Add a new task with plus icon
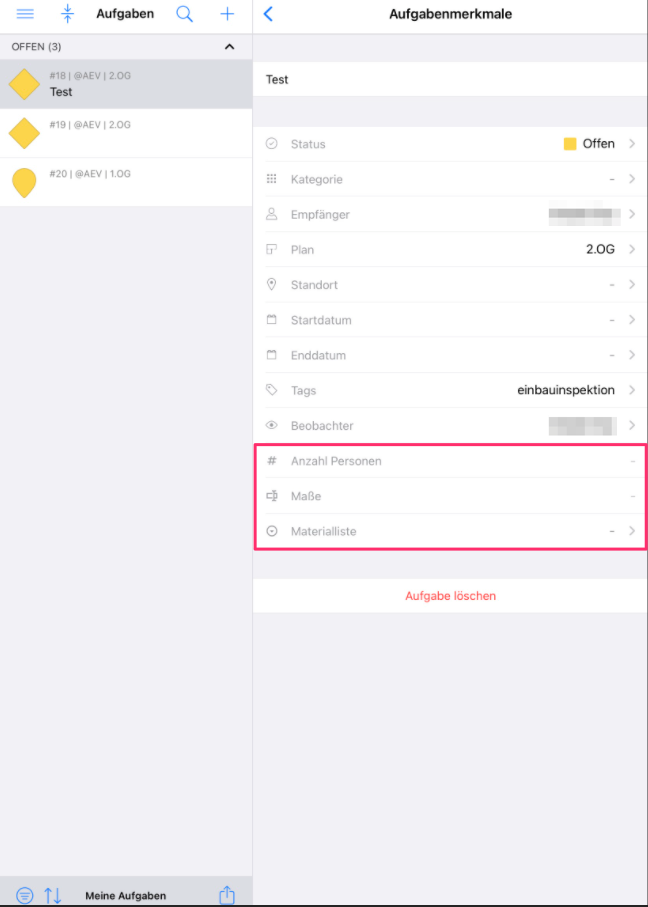This screenshot has width=648, height=907. pos(227,14)
